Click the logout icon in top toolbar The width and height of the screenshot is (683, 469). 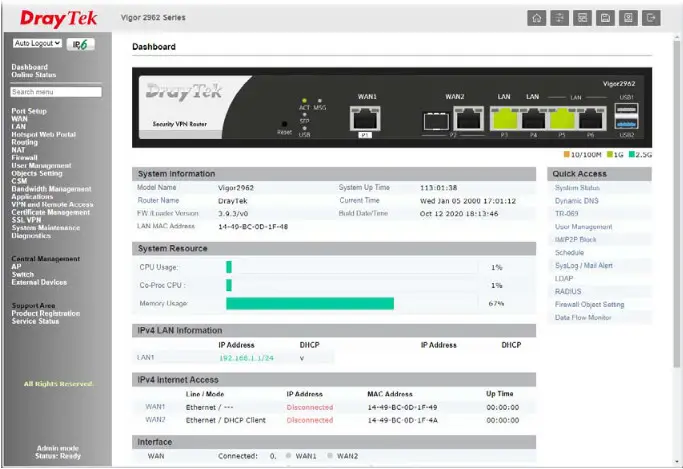click(651, 18)
